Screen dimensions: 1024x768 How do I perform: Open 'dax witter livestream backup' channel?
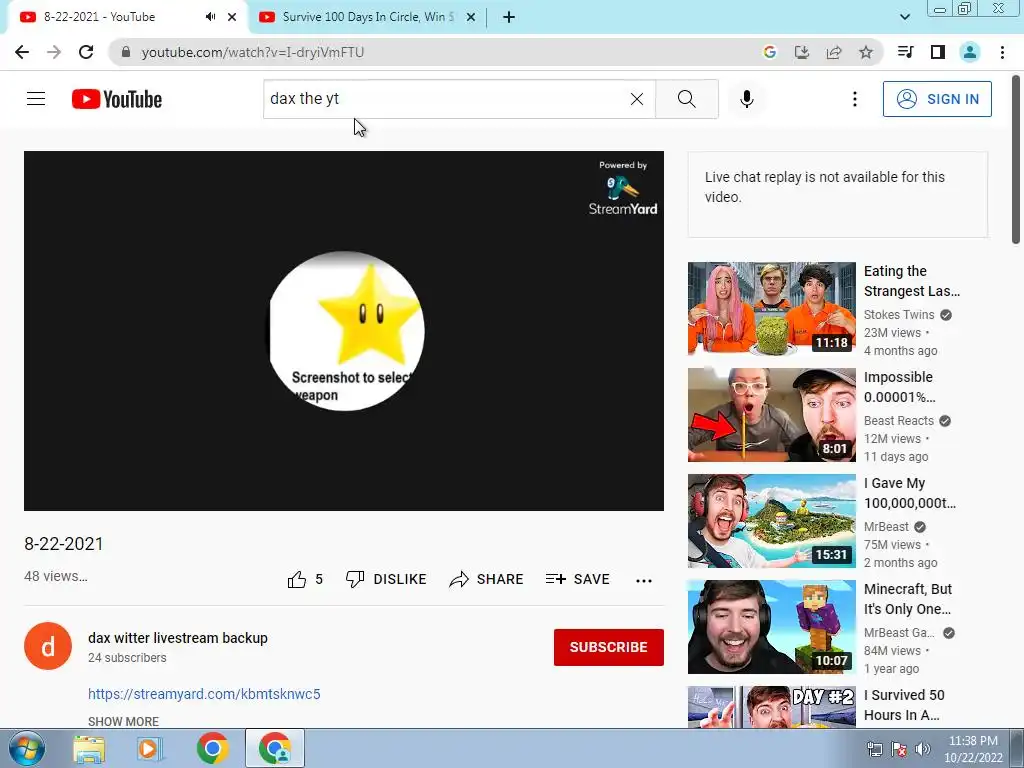[x=178, y=638]
